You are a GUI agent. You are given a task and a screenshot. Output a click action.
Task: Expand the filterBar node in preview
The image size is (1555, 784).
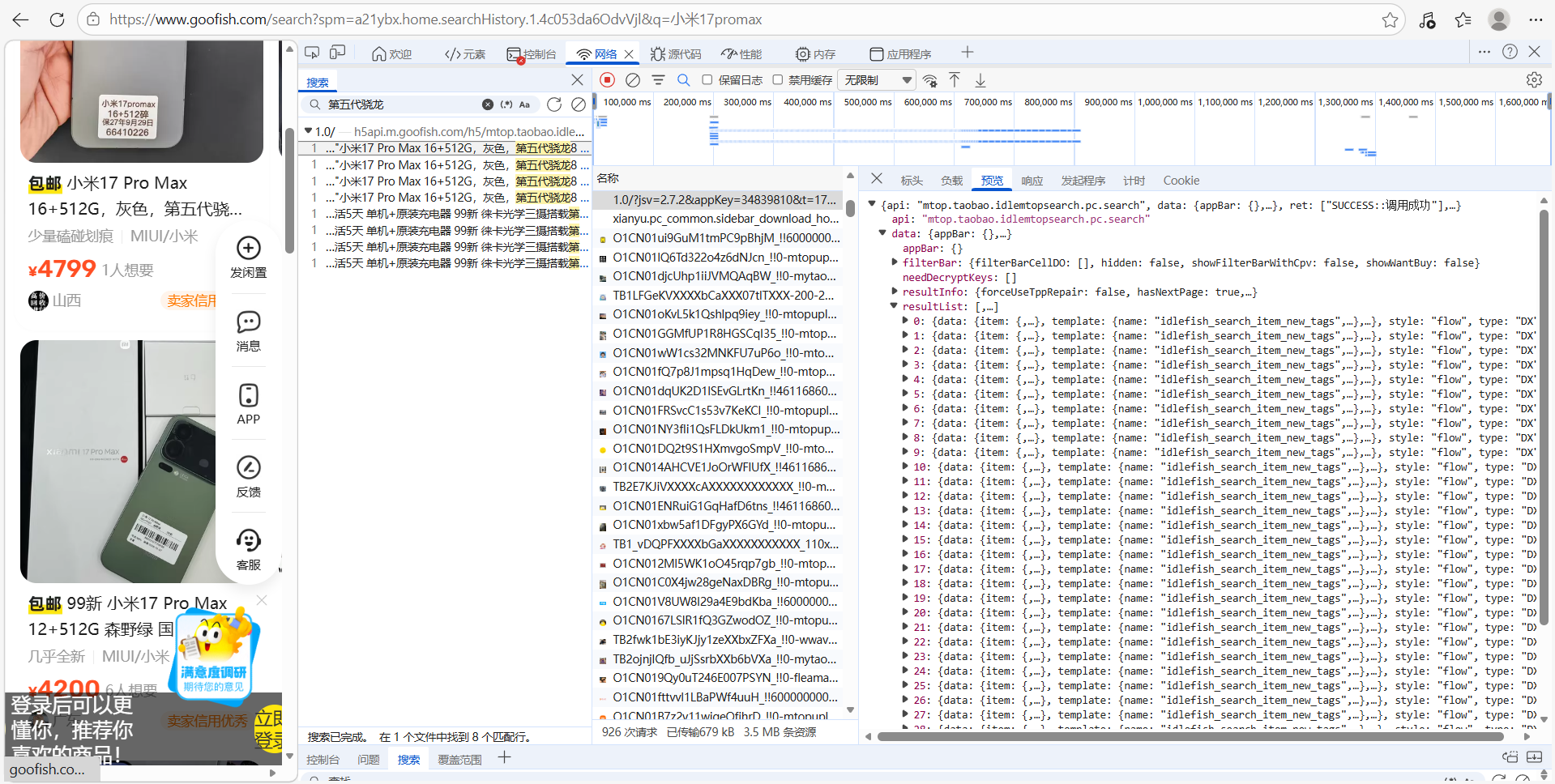[x=895, y=262]
